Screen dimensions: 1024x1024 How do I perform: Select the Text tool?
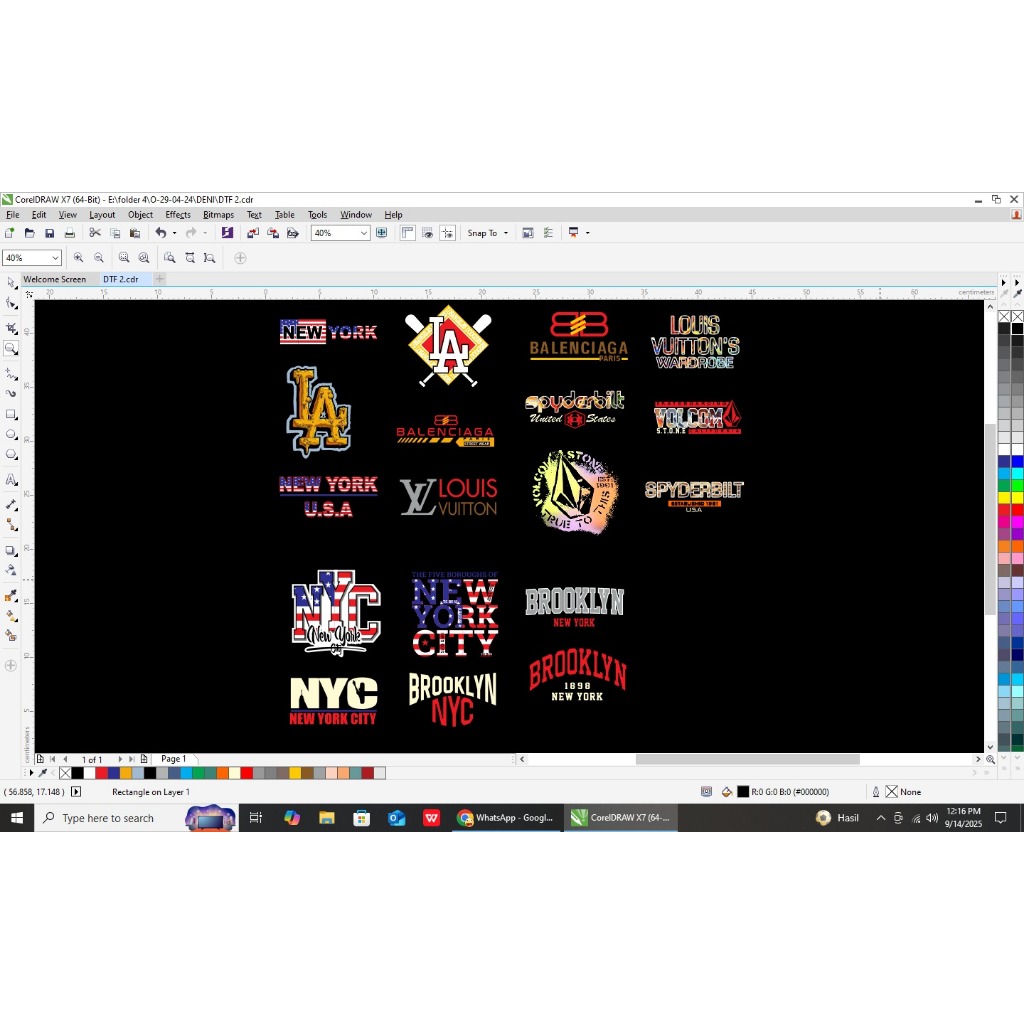(11, 480)
